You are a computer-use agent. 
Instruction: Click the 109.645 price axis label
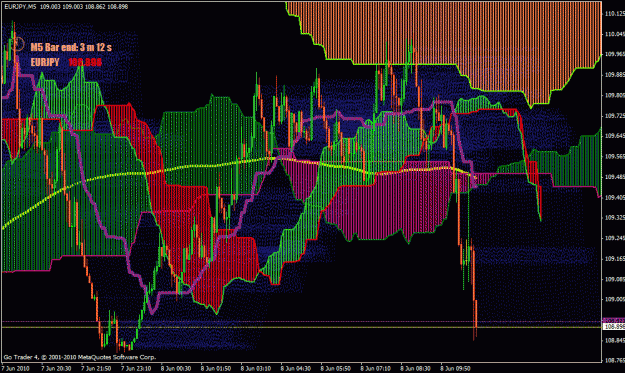pyautogui.click(x=615, y=136)
